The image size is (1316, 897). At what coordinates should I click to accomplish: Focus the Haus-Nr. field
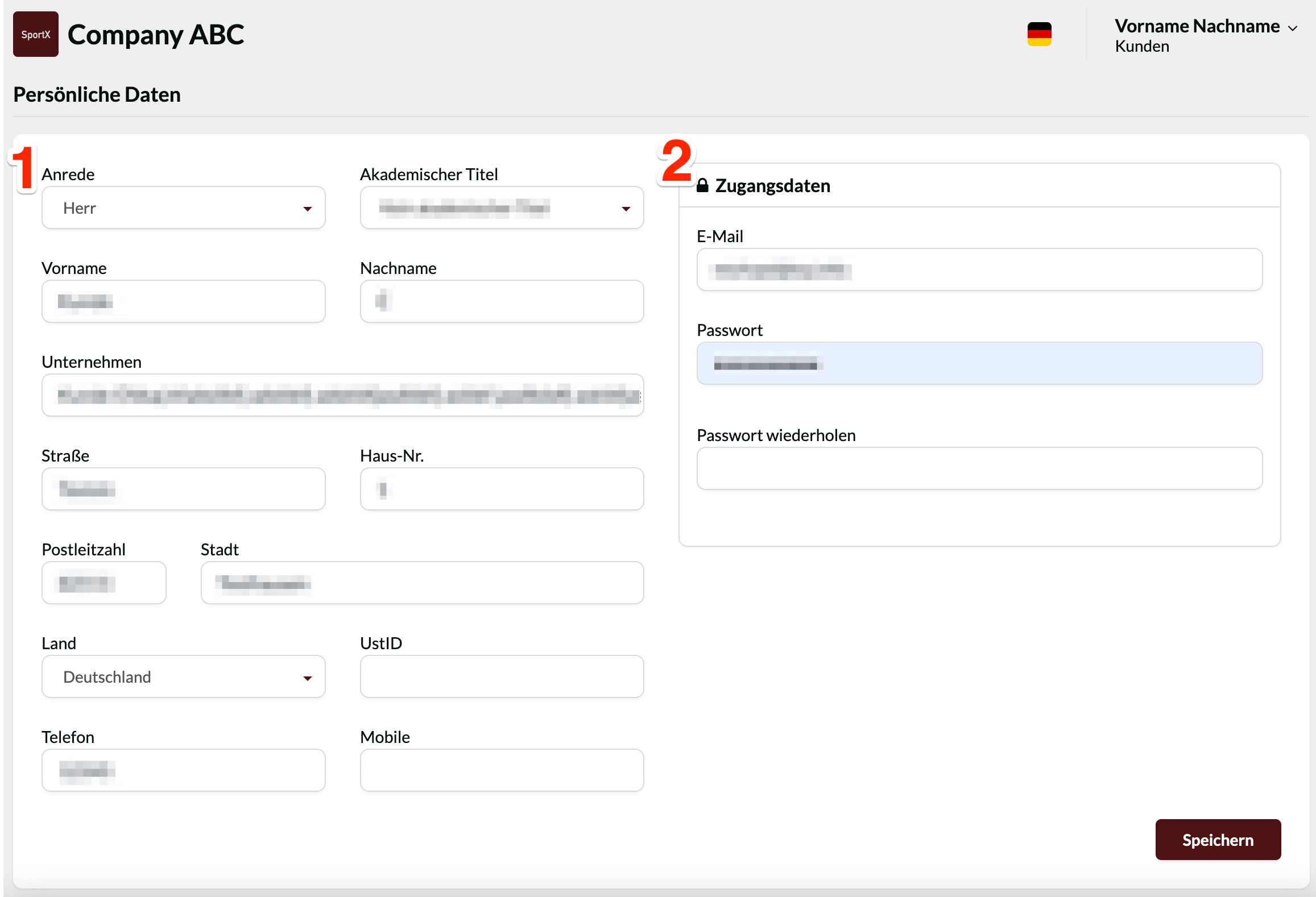[x=502, y=489]
